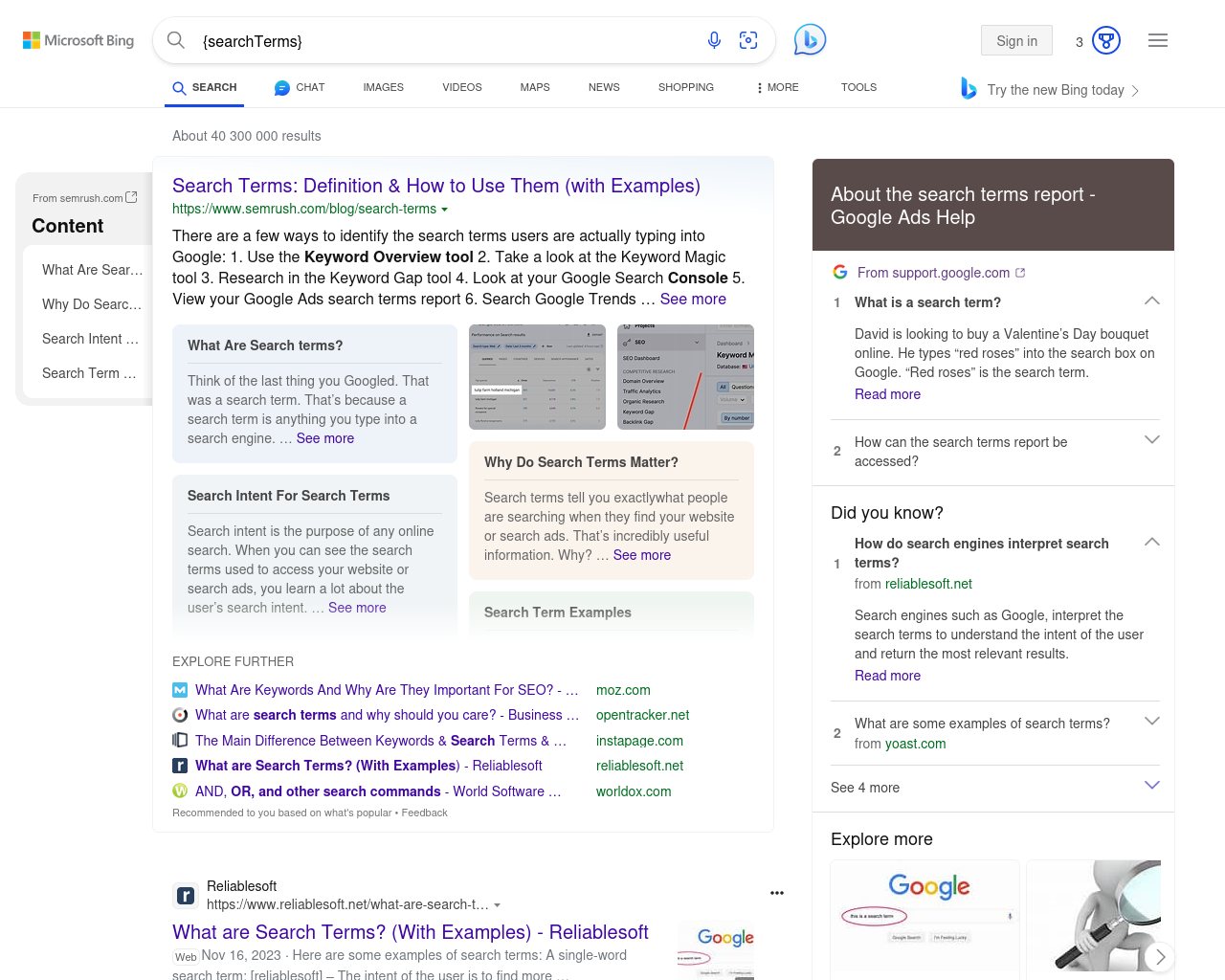
Task: Click the Bing logo beside Try the new Bing
Action: coord(969,89)
